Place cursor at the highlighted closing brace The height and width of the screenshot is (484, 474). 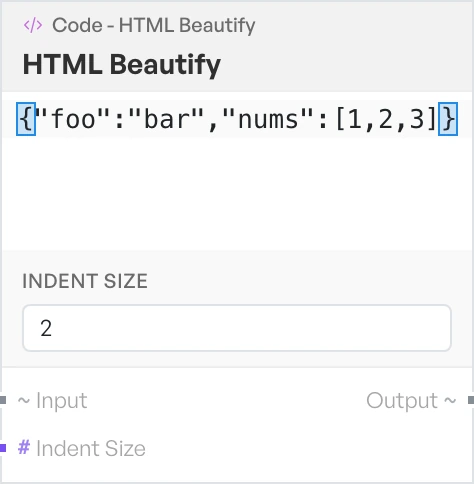(448, 119)
